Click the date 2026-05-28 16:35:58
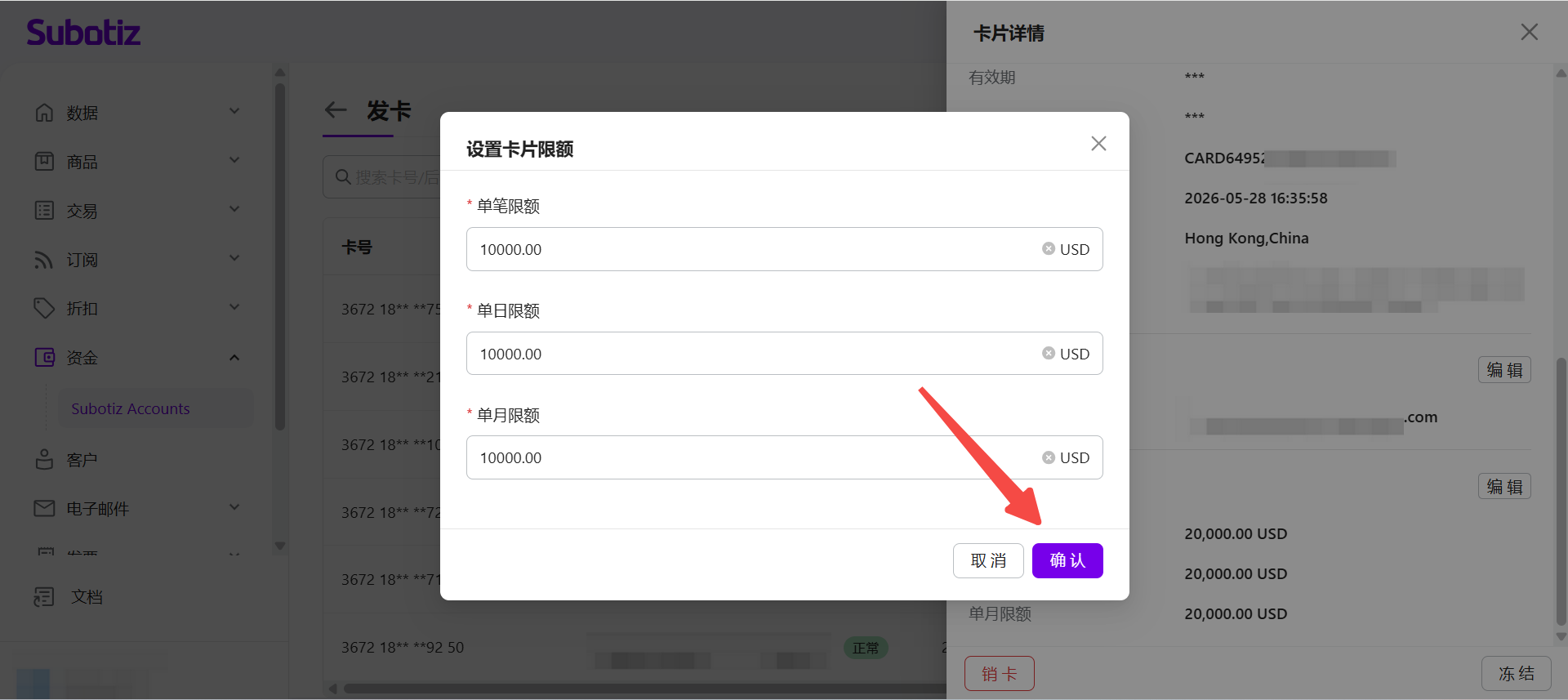 (1256, 198)
